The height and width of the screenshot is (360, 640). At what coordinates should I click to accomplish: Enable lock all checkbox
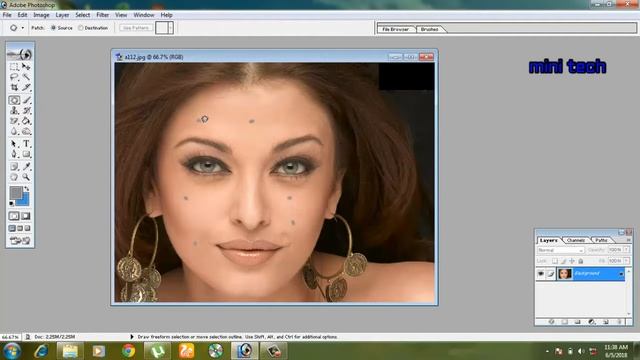click(580, 261)
